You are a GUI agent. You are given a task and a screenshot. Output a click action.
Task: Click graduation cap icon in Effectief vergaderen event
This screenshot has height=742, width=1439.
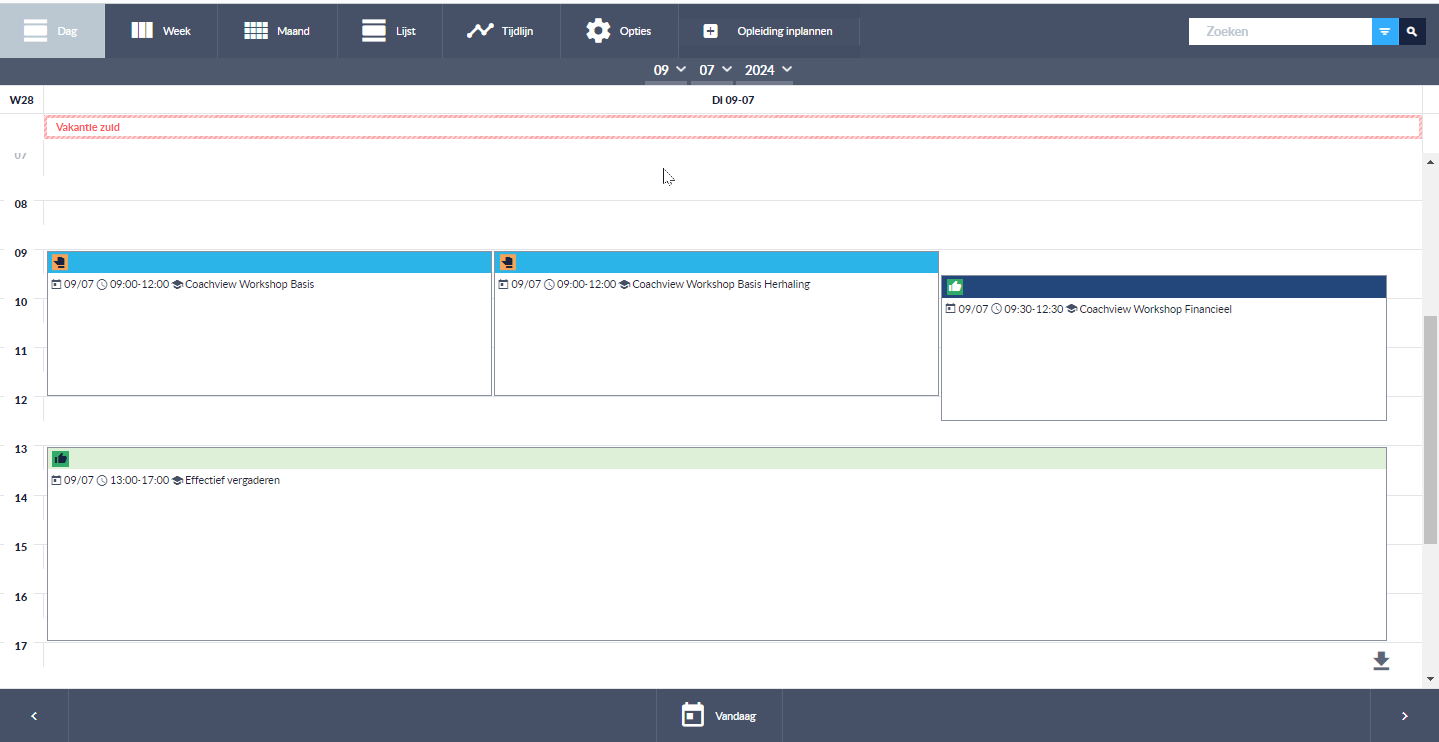177,481
